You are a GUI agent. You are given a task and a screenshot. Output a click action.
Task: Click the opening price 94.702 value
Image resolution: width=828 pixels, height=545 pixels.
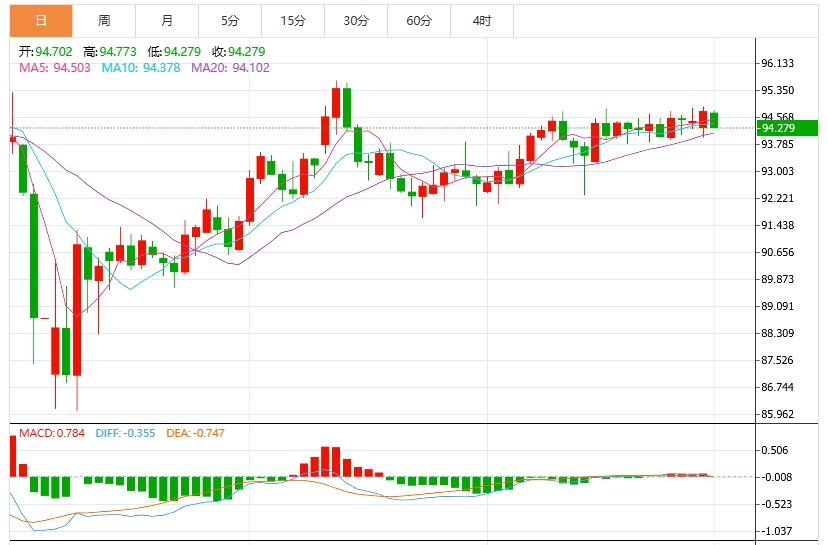coord(54,52)
